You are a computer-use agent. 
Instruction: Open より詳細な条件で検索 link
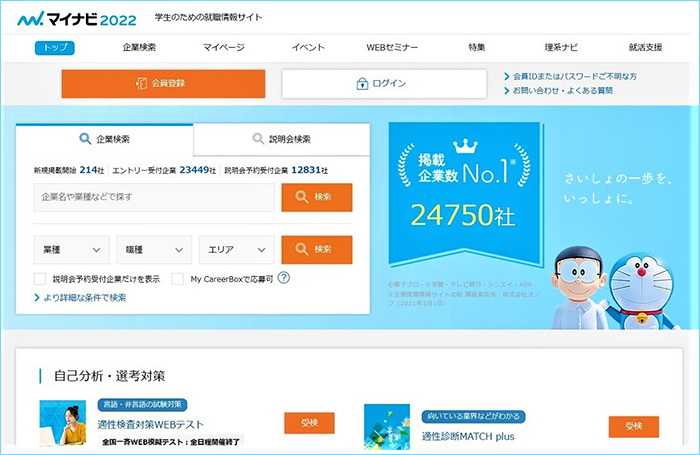(x=85, y=297)
